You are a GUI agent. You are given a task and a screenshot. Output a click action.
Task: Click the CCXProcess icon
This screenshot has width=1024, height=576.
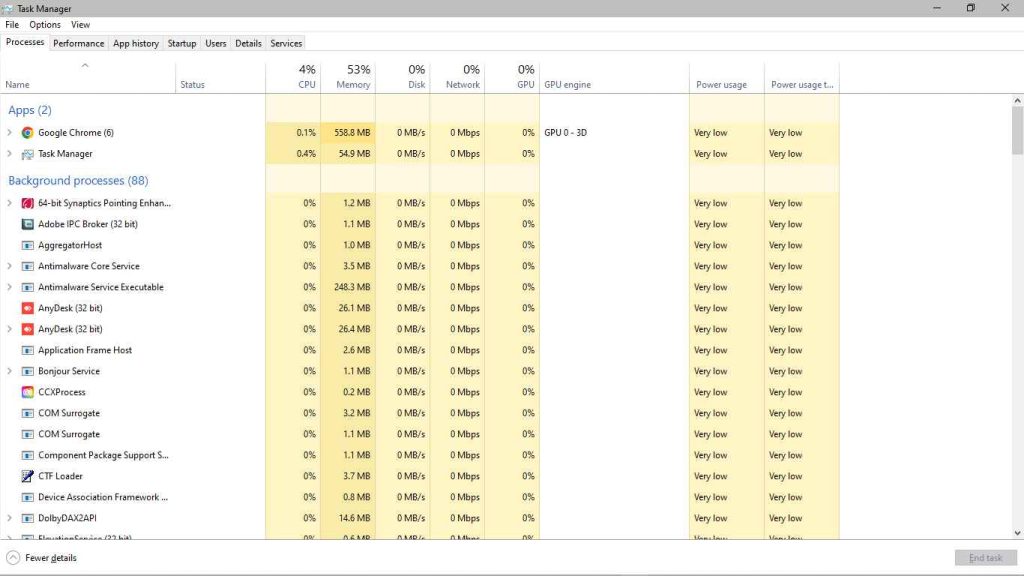27,392
